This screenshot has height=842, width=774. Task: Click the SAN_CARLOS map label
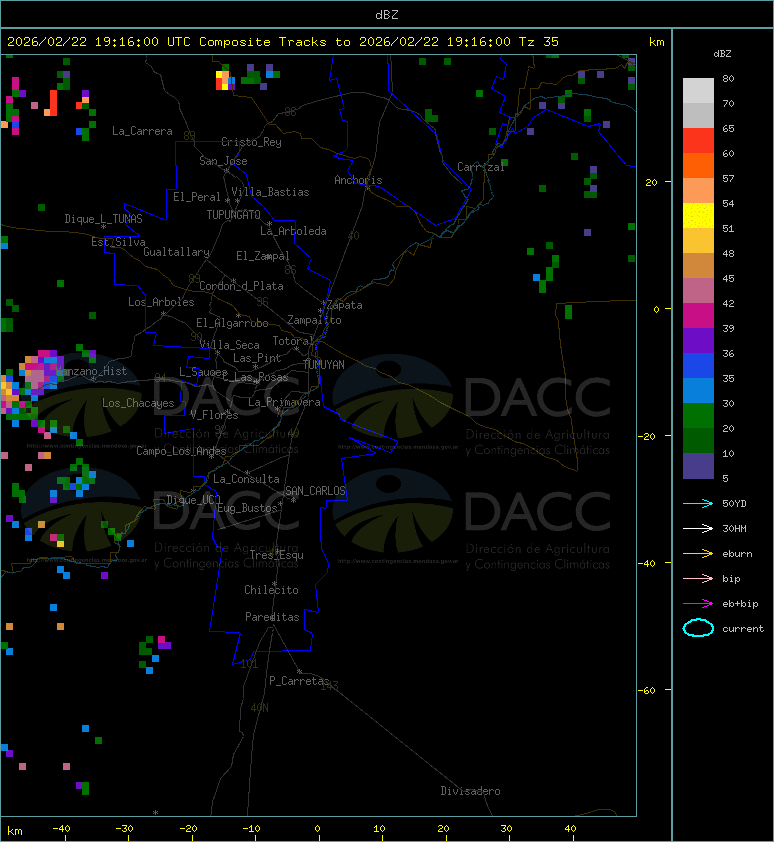tap(315, 491)
